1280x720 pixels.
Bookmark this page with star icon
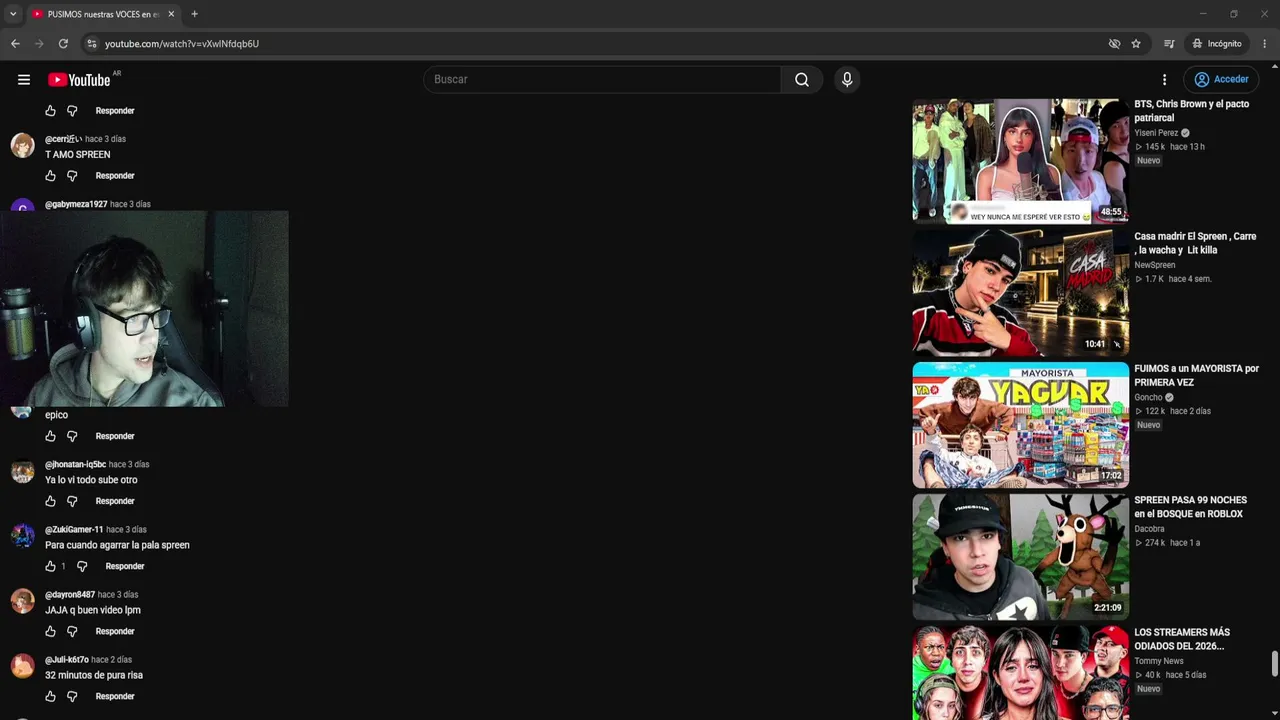click(x=1136, y=44)
